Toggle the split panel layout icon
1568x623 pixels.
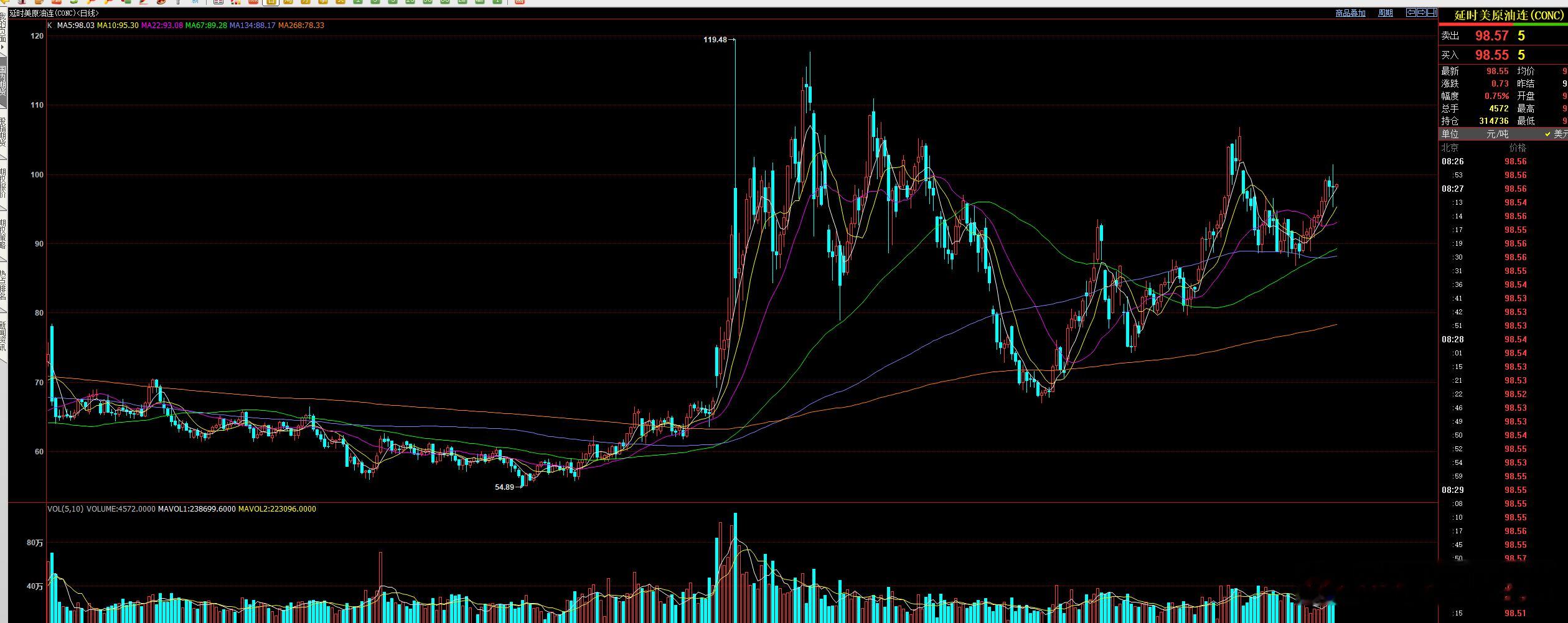pos(1432,12)
